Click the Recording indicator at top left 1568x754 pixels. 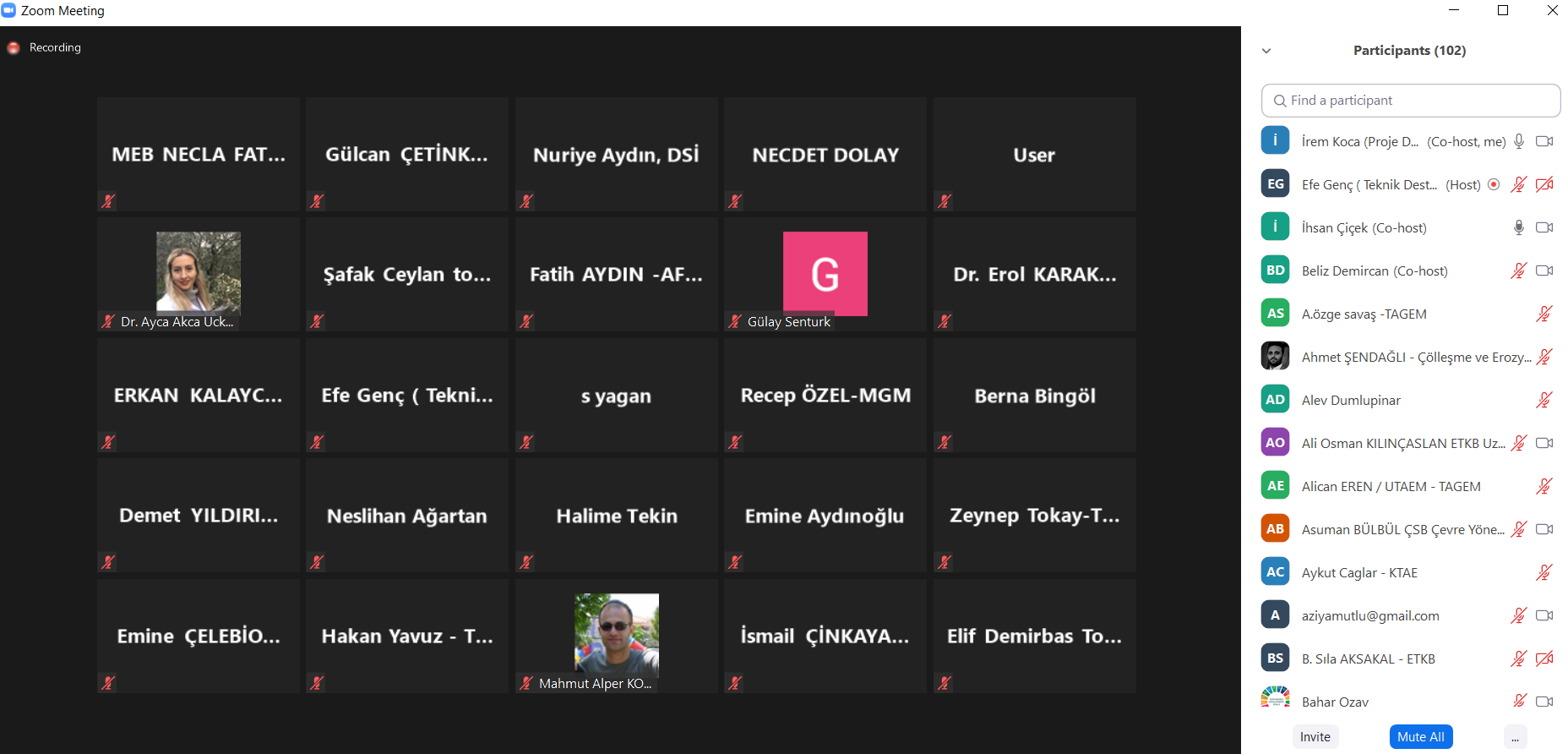(x=45, y=47)
